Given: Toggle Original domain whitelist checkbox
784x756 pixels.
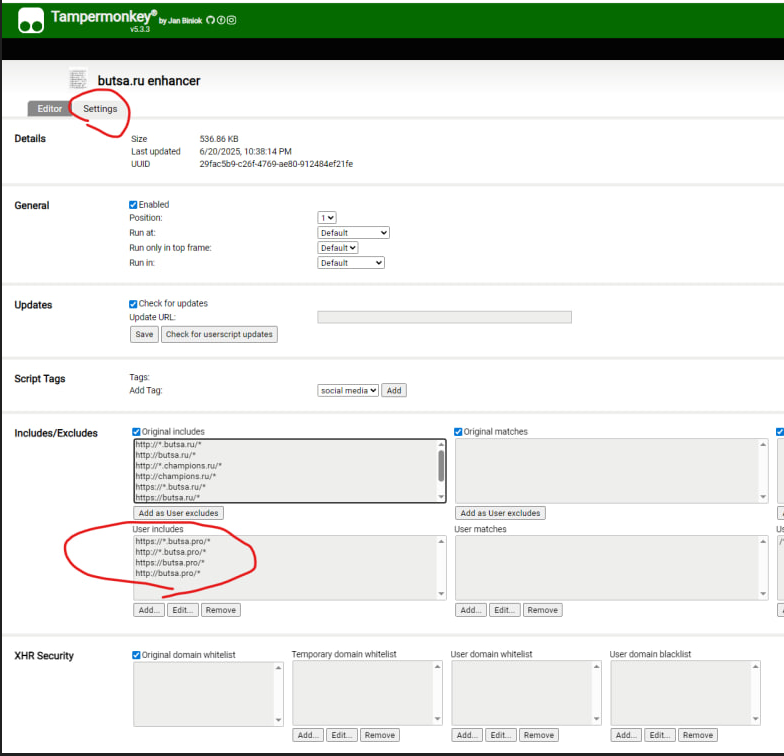Looking at the screenshot, I should 136,654.
